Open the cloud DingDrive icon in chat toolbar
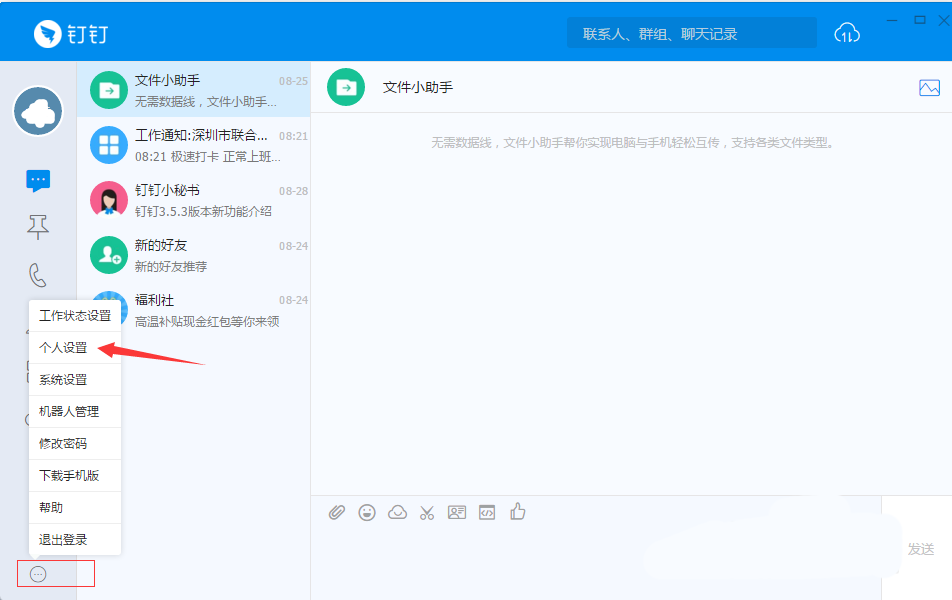The width and height of the screenshot is (952, 600). [x=397, y=512]
